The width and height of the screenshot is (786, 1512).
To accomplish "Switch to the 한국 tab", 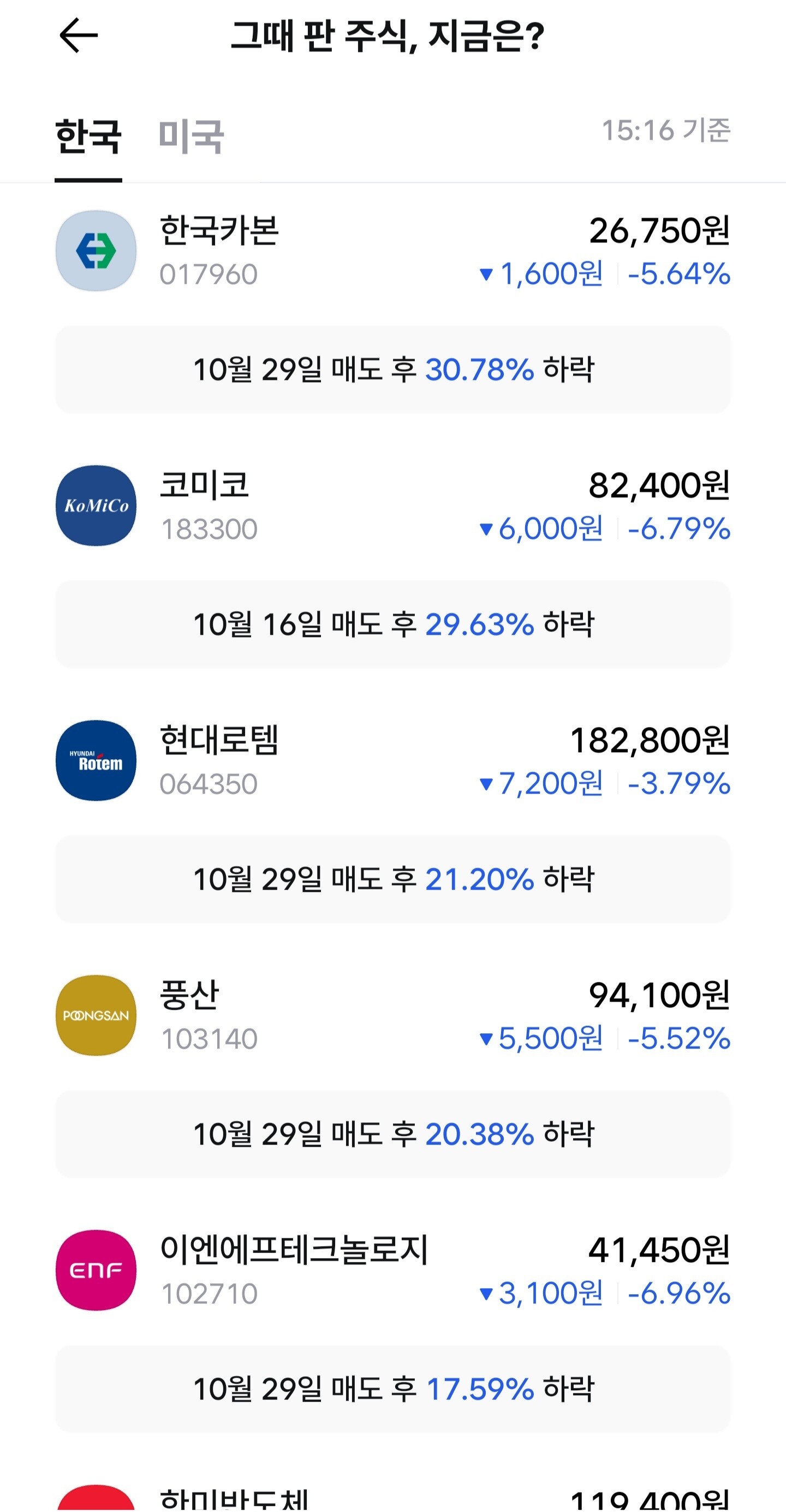I will [88, 136].
